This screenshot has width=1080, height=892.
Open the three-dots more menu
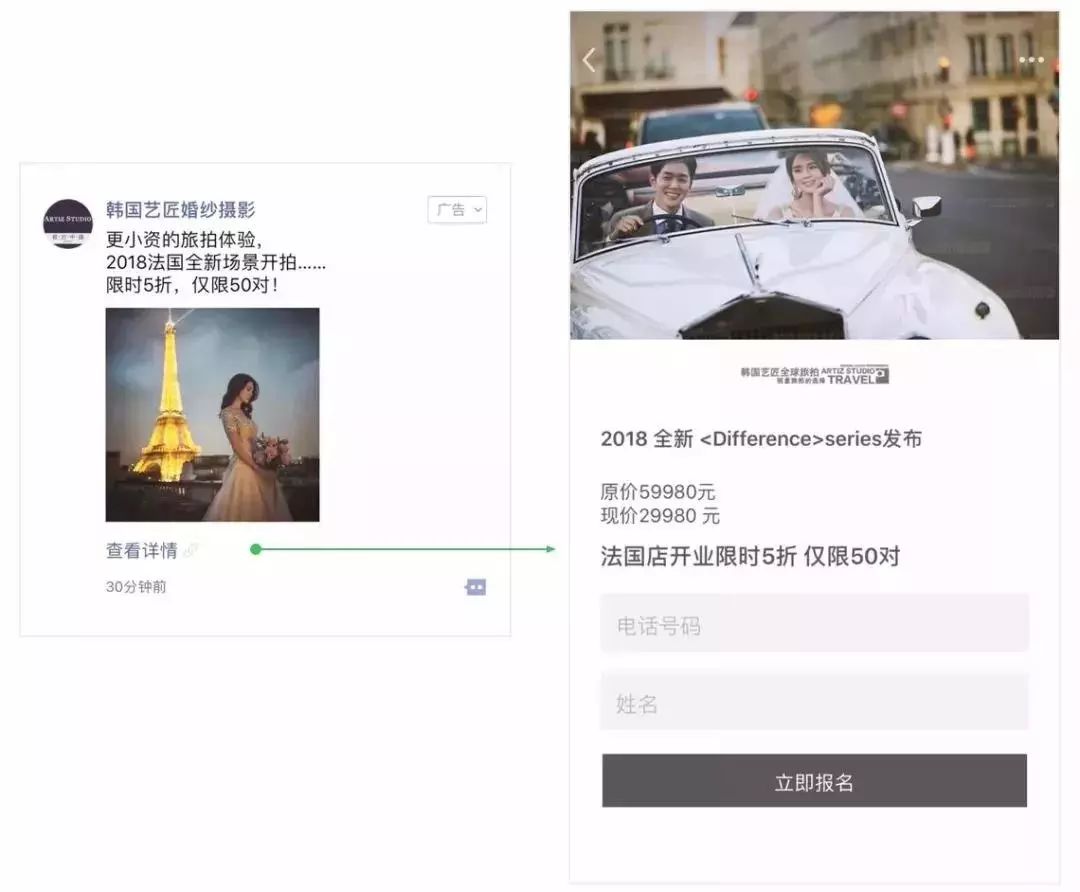click(x=1031, y=60)
